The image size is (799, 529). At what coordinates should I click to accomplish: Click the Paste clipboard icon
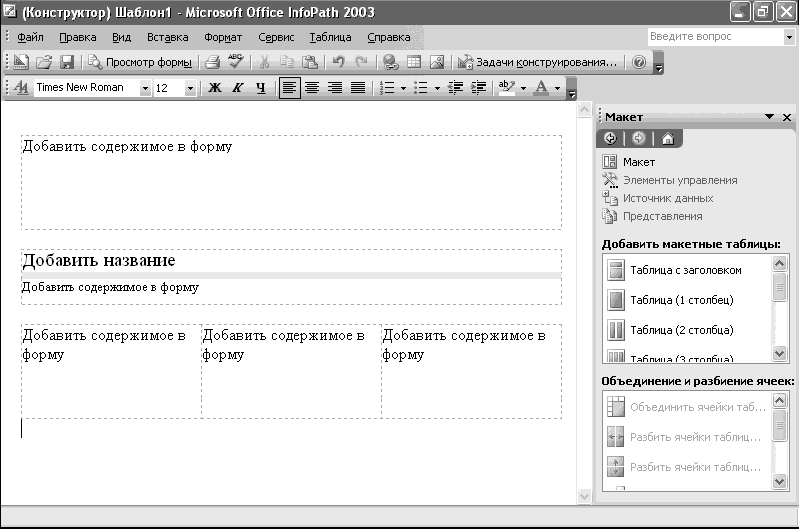[x=309, y=62]
